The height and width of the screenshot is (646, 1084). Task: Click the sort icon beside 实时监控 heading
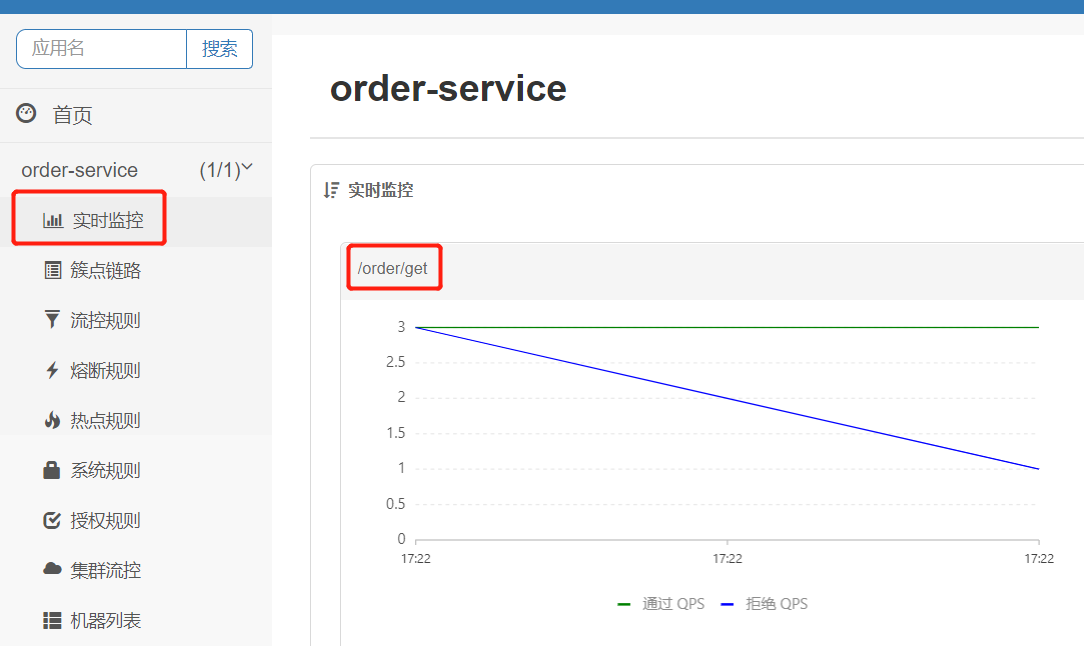click(332, 190)
